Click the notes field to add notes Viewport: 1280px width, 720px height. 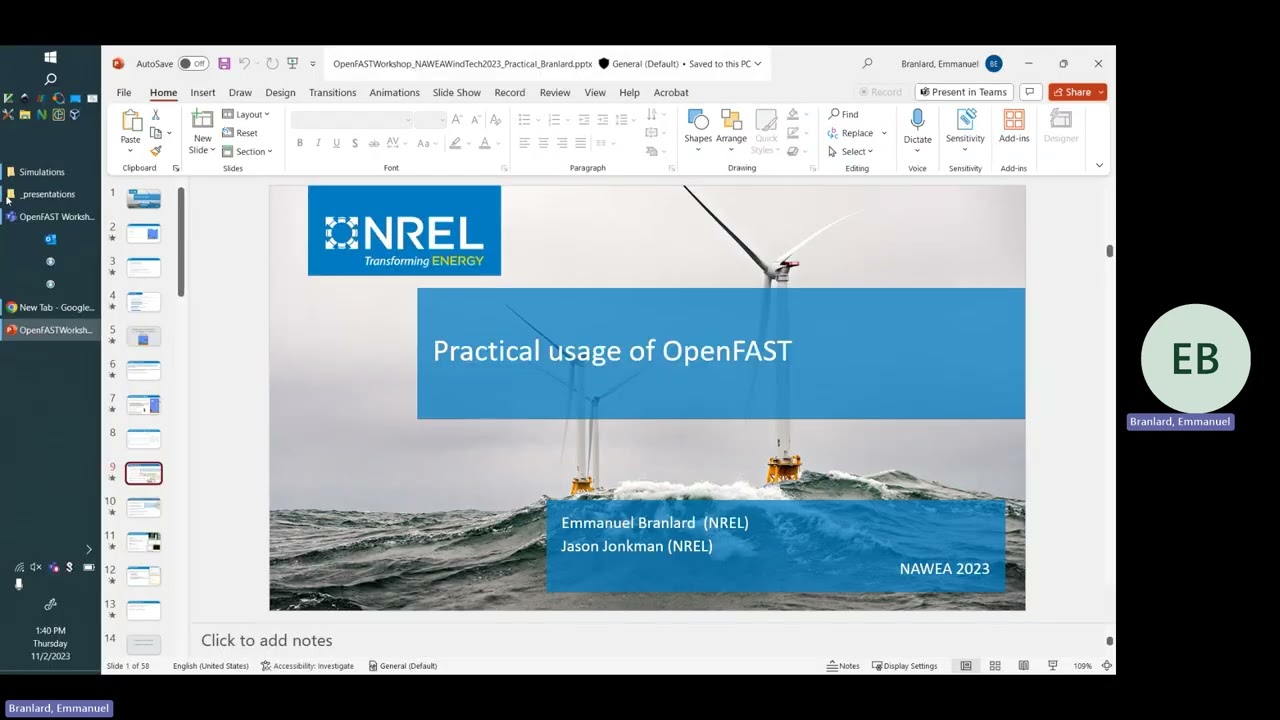coord(648,640)
